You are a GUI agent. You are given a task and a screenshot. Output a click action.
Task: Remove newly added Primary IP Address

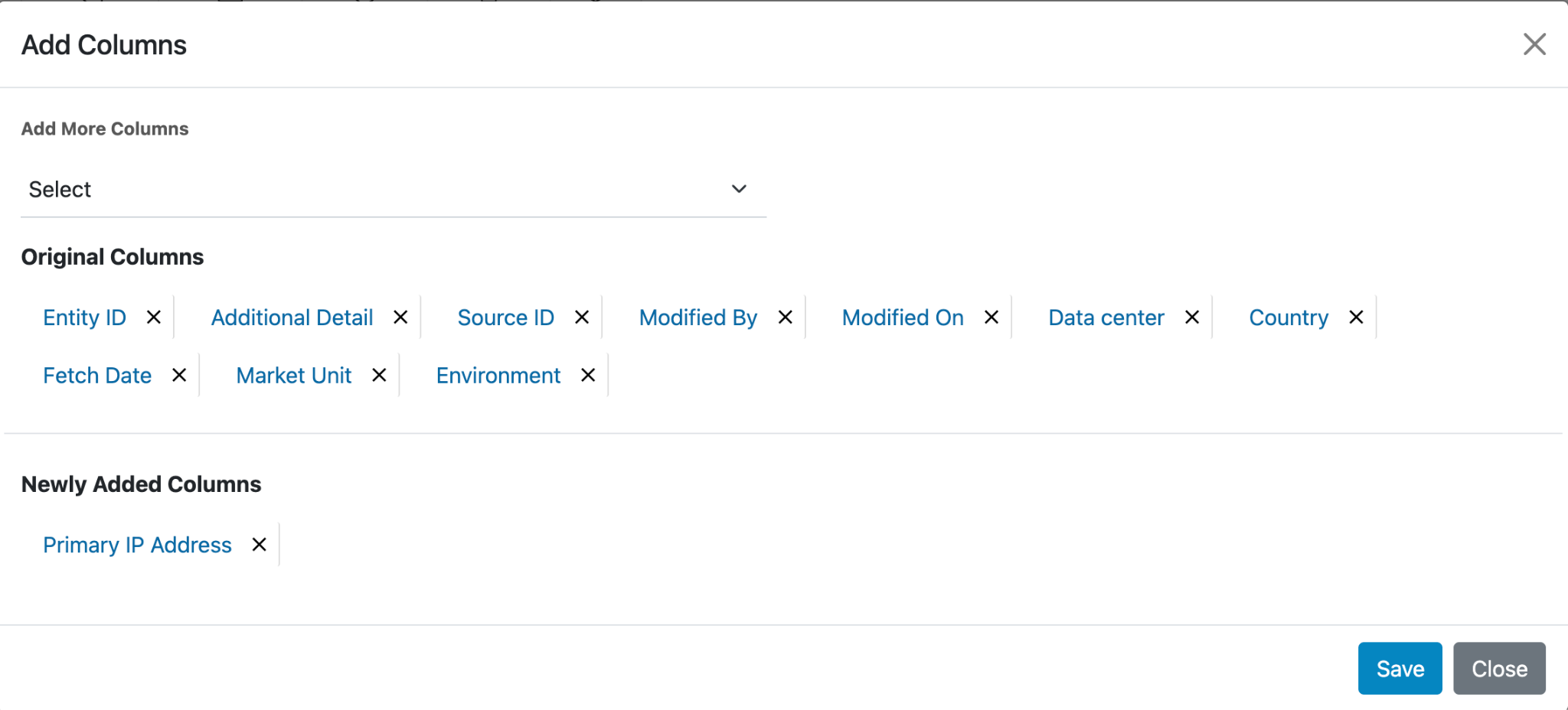(260, 545)
